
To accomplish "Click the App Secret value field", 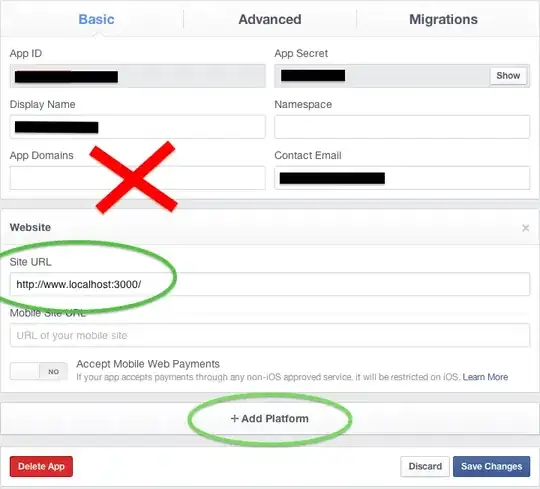I will (382, 76).
